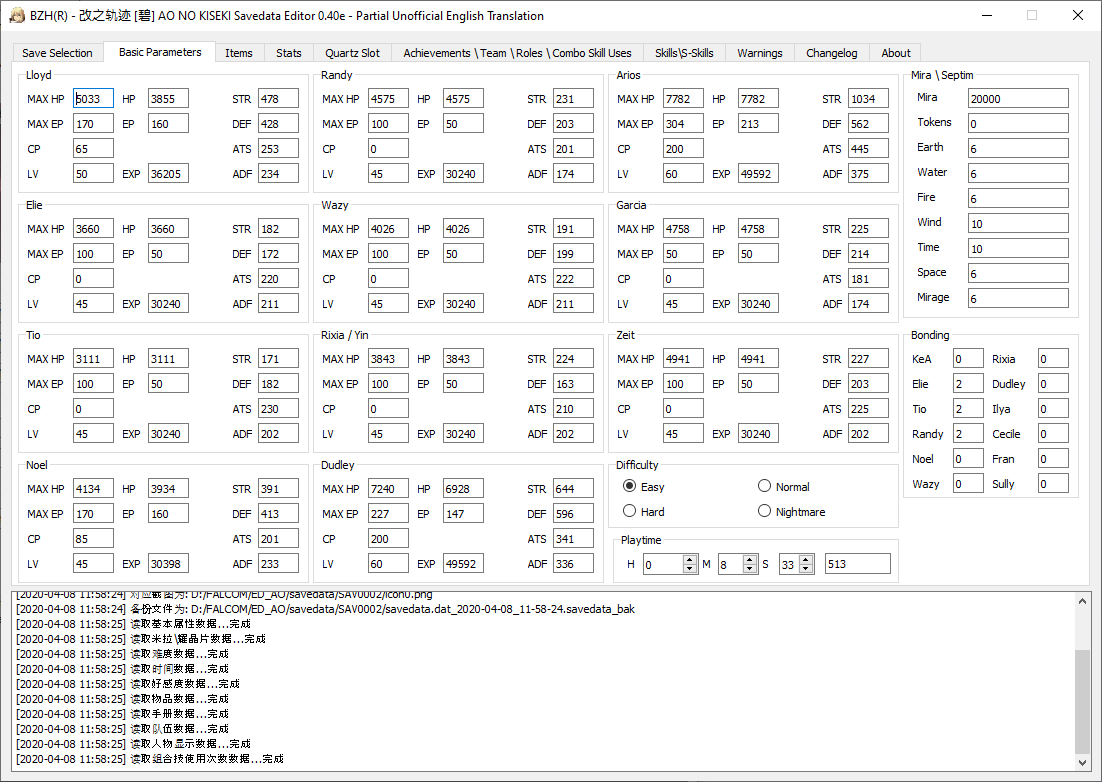Click the playtime hours input field
Screen dimensions: 1102x782
coord(663,563)
